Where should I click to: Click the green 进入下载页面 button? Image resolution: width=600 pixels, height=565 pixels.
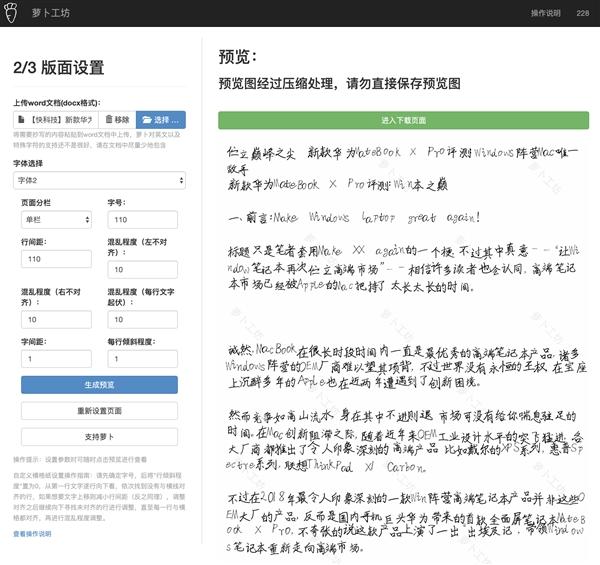pos(404,120)
